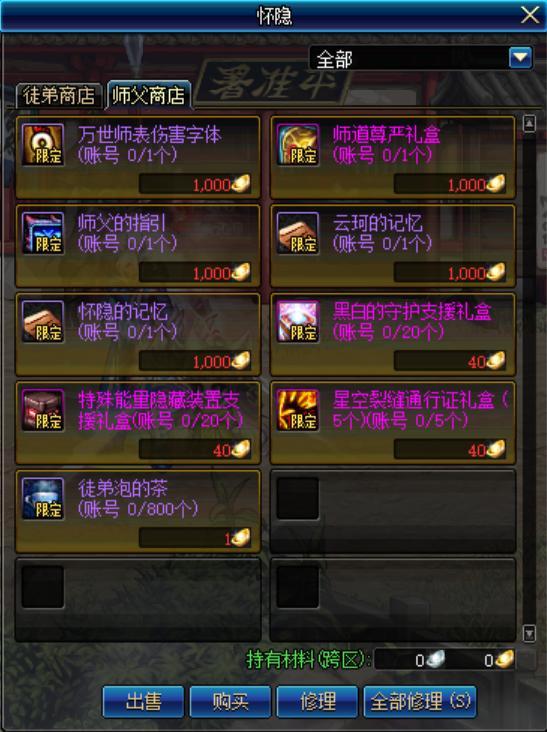
Task: Select the 师道尊严礼盒 item icon
Action: [x=298, y=145]
